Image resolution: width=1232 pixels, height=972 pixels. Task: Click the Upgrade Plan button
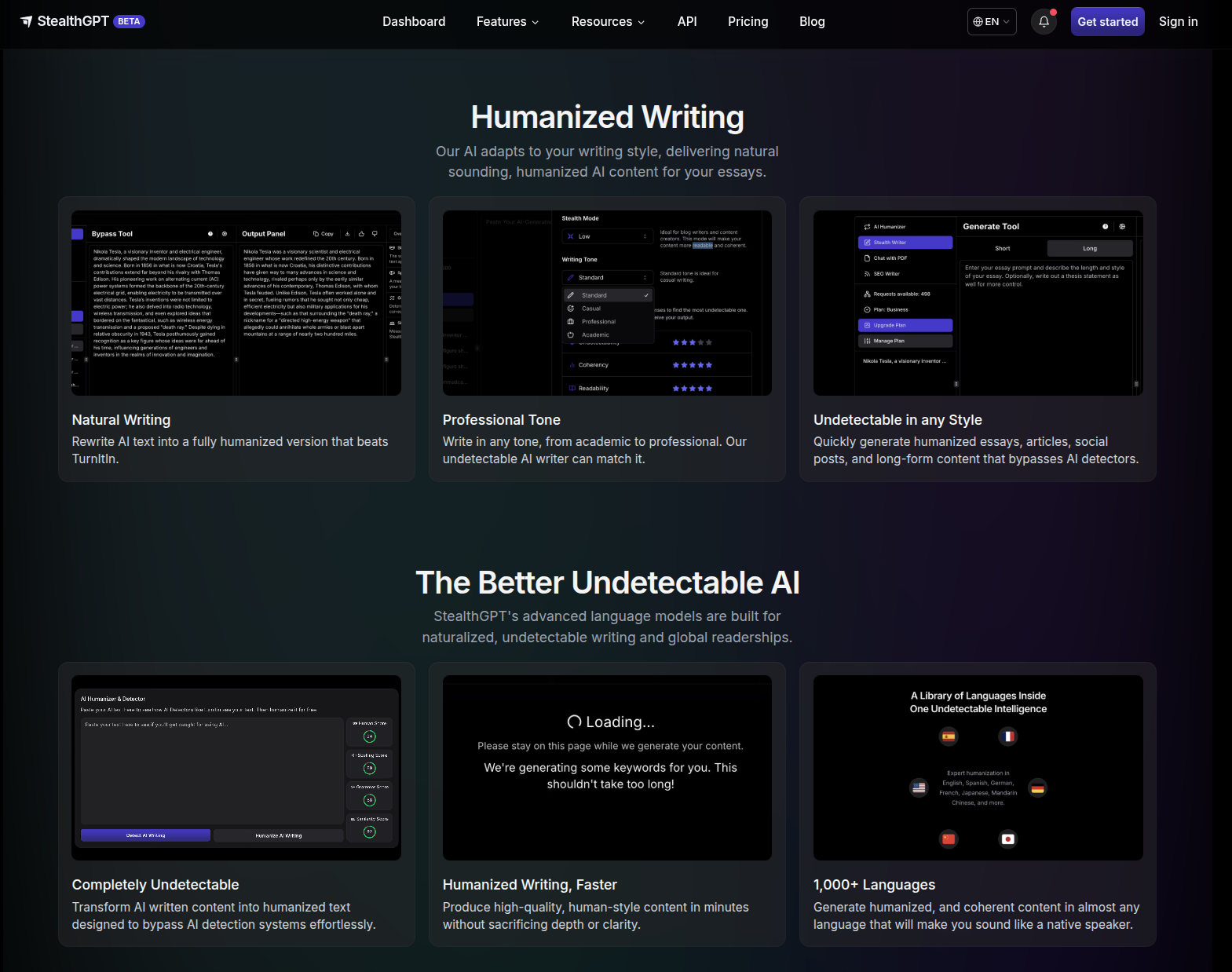click(905, 325)
